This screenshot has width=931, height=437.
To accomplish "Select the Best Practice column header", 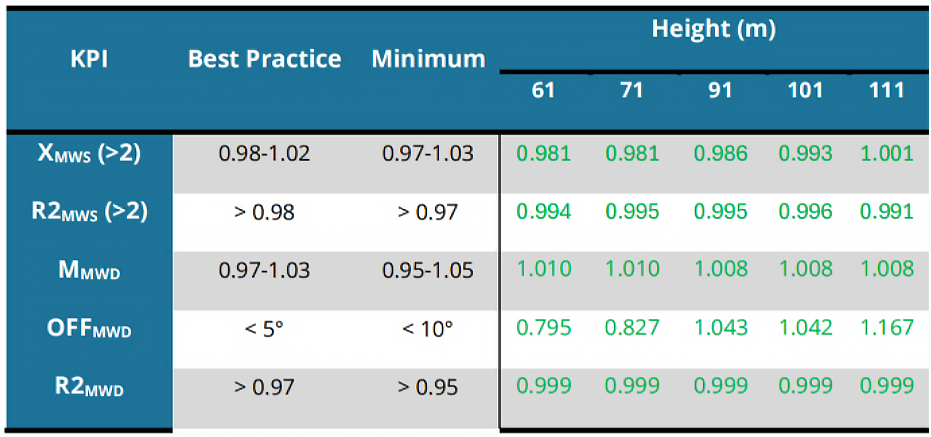I will (x=264, y=59).
